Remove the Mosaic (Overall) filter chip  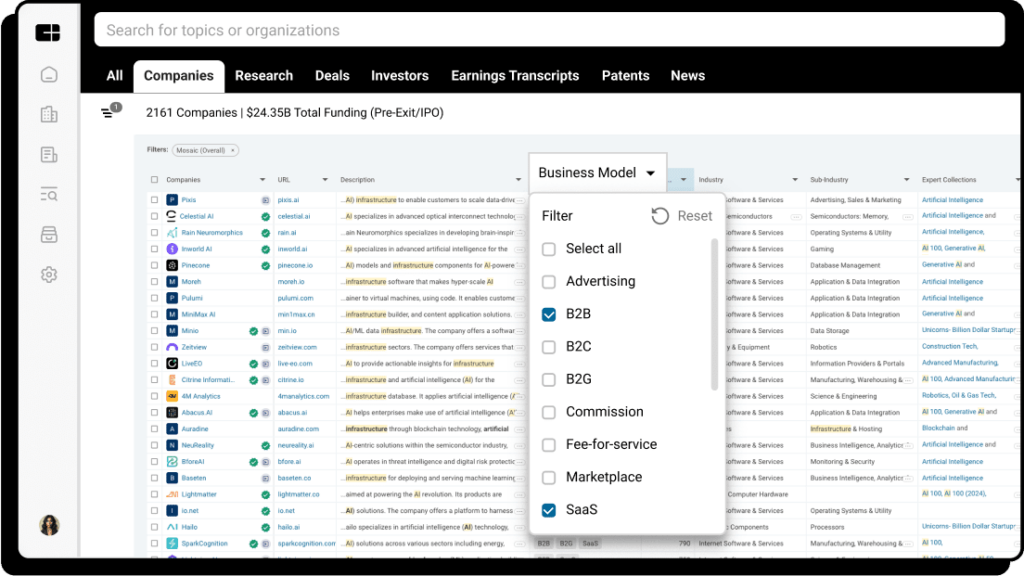231,148
